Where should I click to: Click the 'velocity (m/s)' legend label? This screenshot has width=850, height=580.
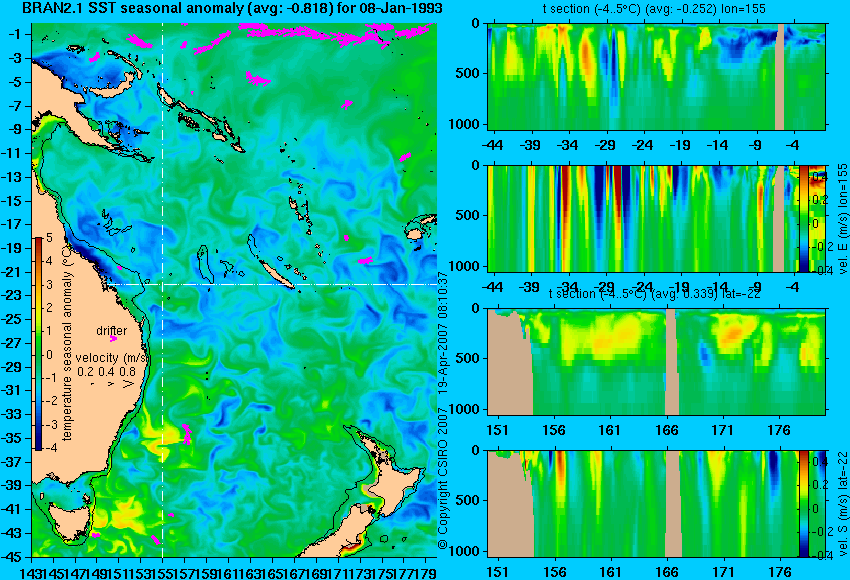pyautogui.click(x=112, y=358)
